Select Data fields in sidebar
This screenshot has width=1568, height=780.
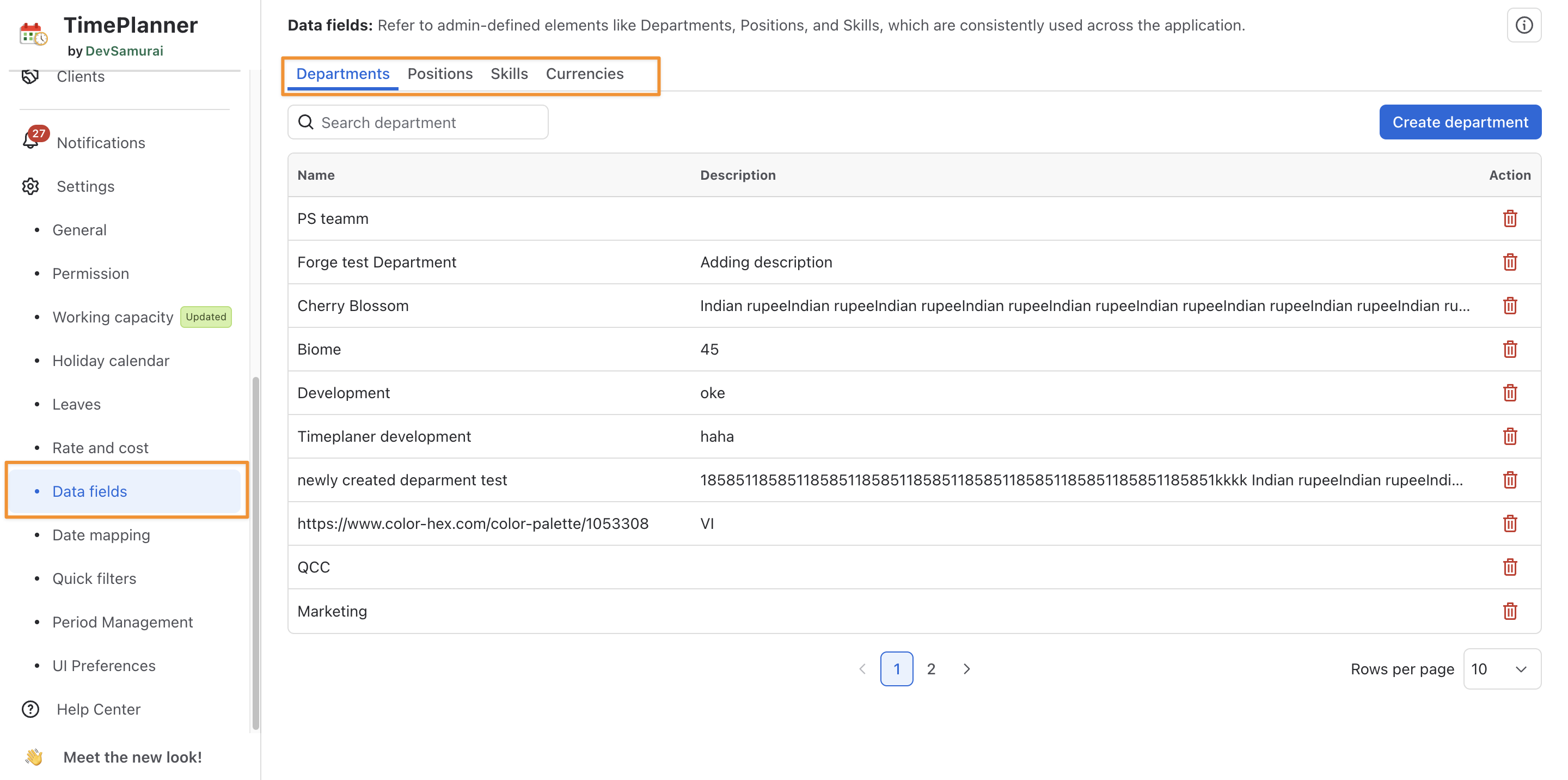(126, 491)
